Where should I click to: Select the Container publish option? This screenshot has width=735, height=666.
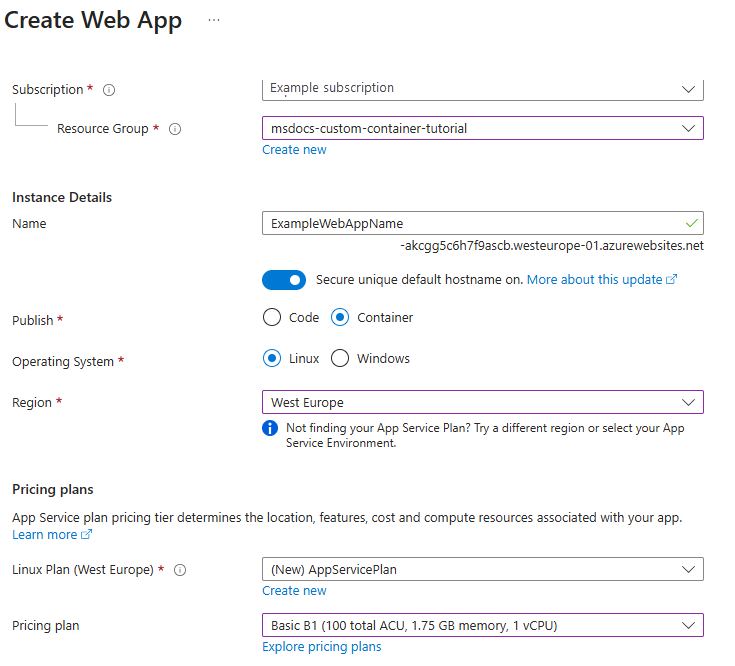340,318
